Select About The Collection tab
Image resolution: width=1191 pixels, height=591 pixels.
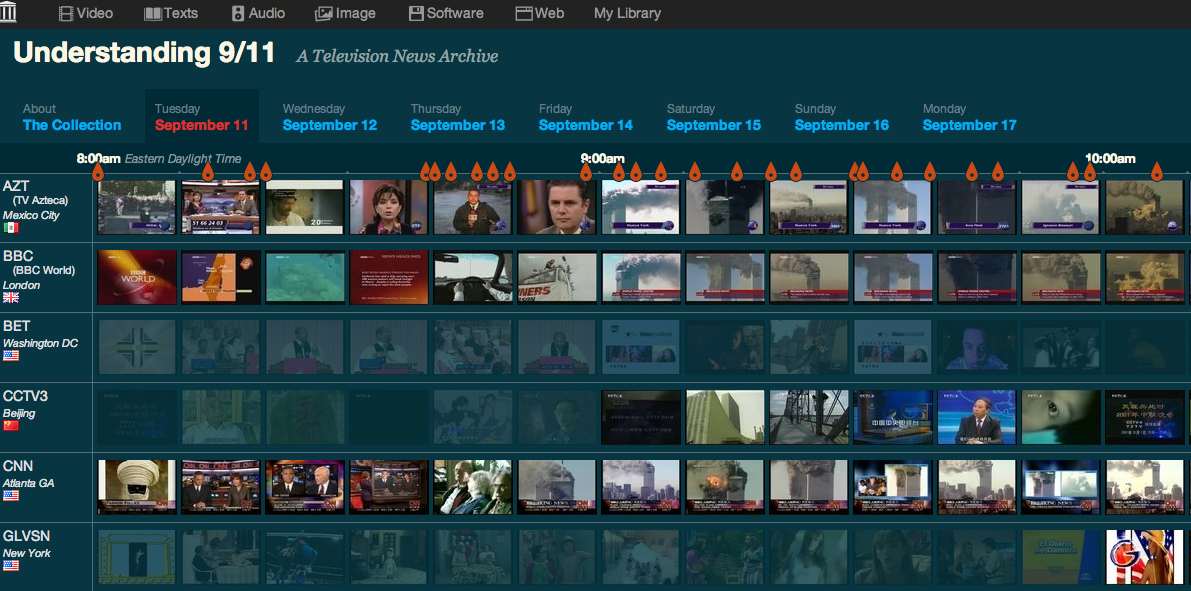[72, 117]
